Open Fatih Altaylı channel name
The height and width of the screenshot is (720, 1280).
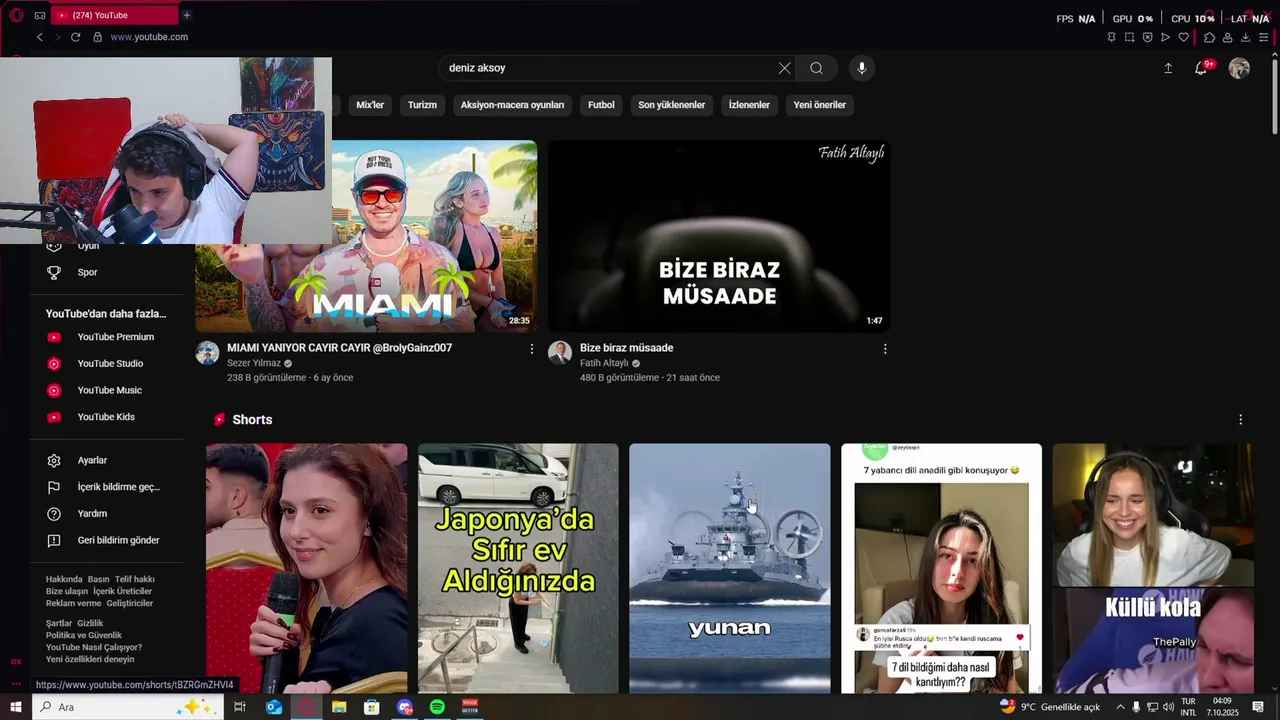tap(604, 363)
